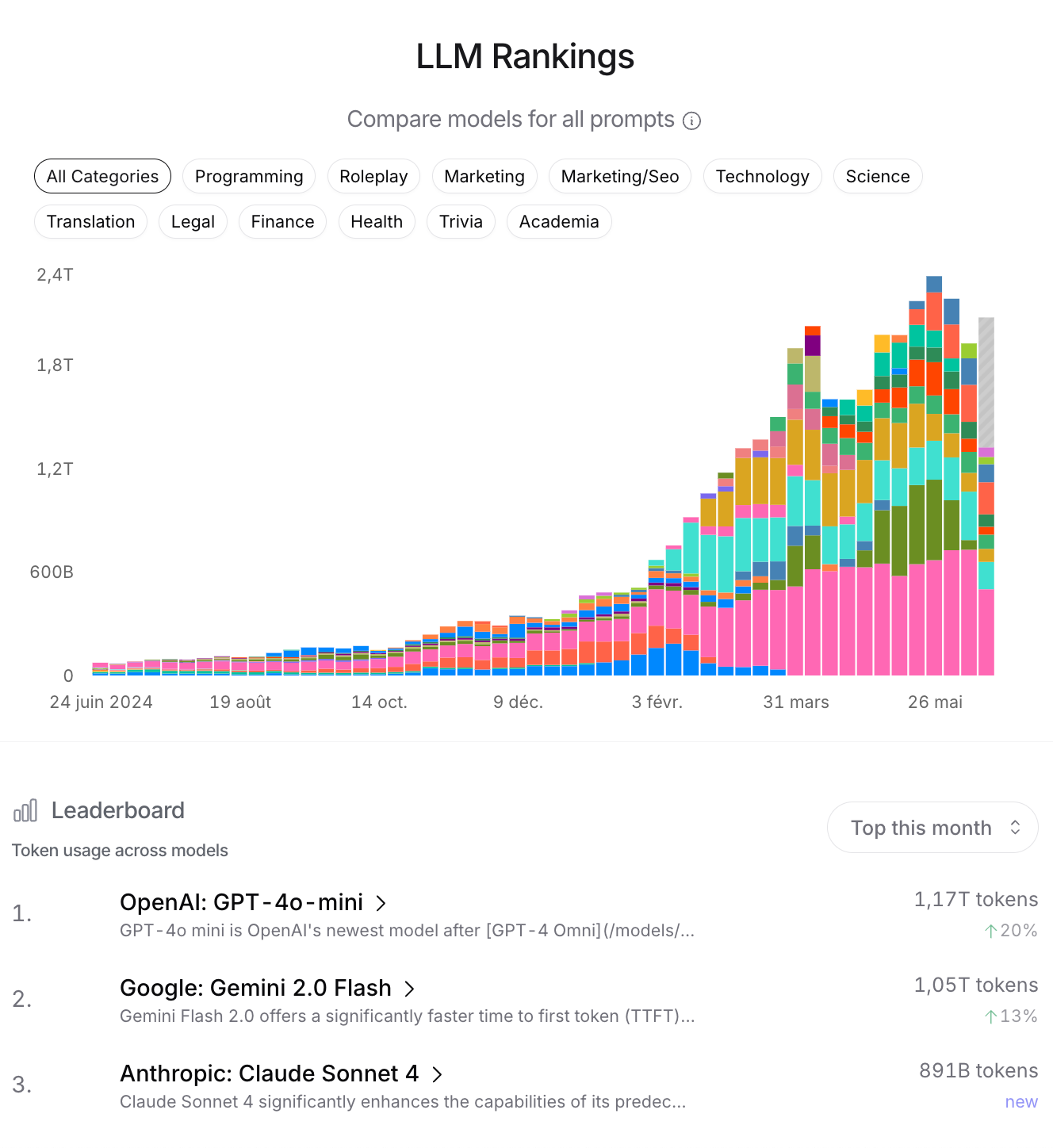The height and width of the screenshot is (1148, 1053).
Task: Click the chevron next to Claude Sonnet 4
Action: [x=437, y=1074]
